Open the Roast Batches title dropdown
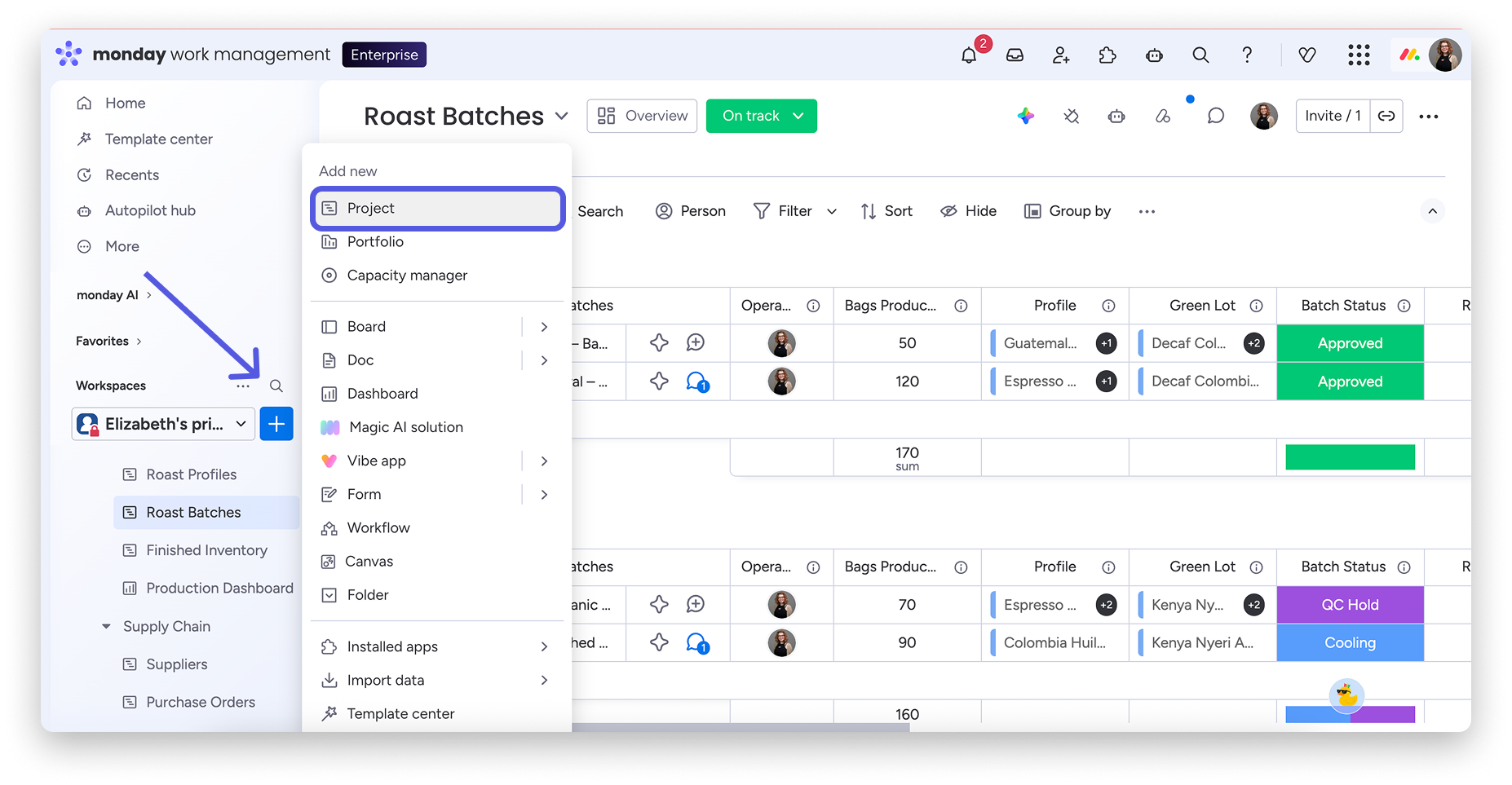The height and width of the screenshot is (785, 1512). [x=562, y=116]
